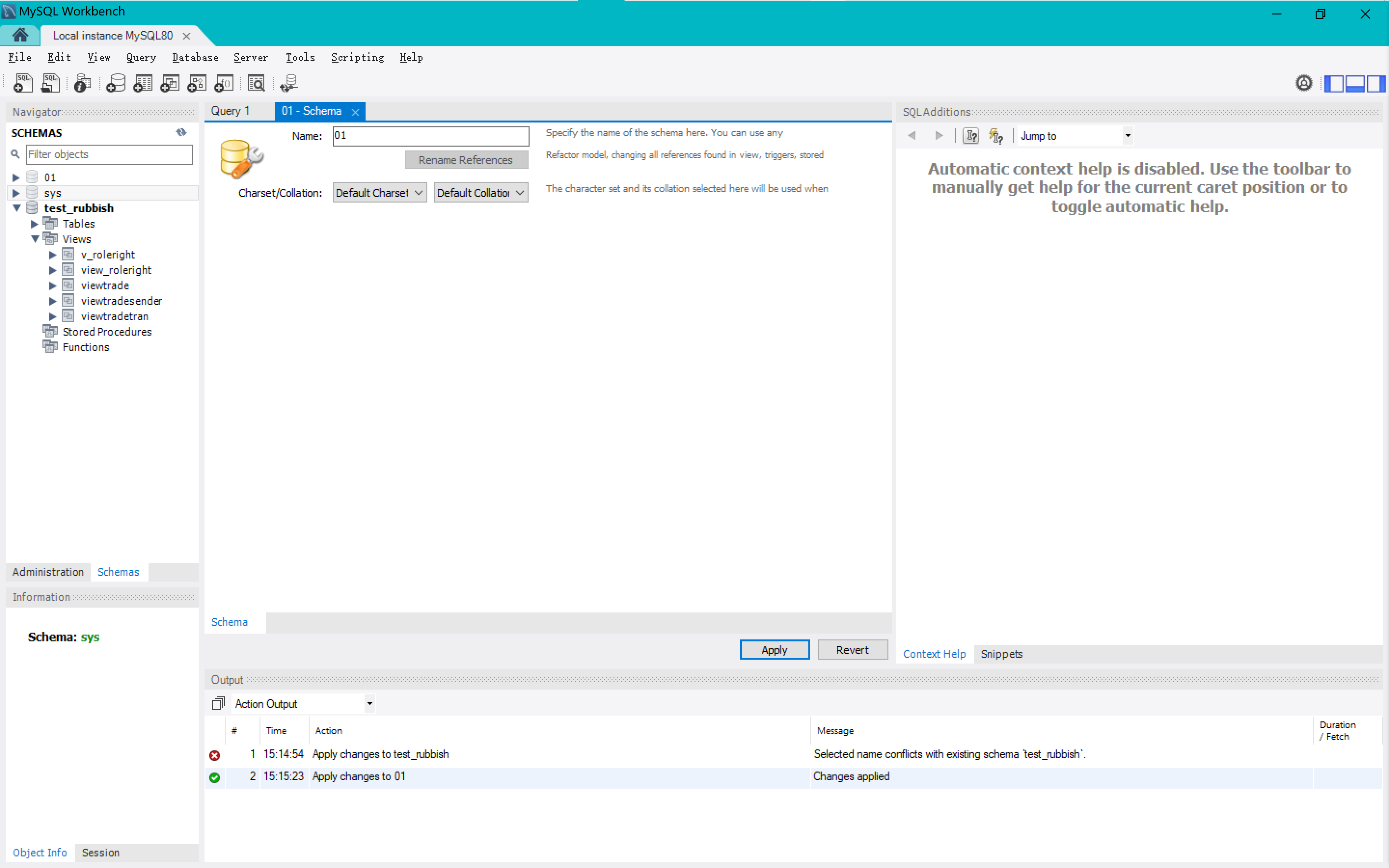Image resolution: width=1389 pixels, height=868 pixels.
Task: Click the reconnect to DBMS icon
Action: pos(289,83)
